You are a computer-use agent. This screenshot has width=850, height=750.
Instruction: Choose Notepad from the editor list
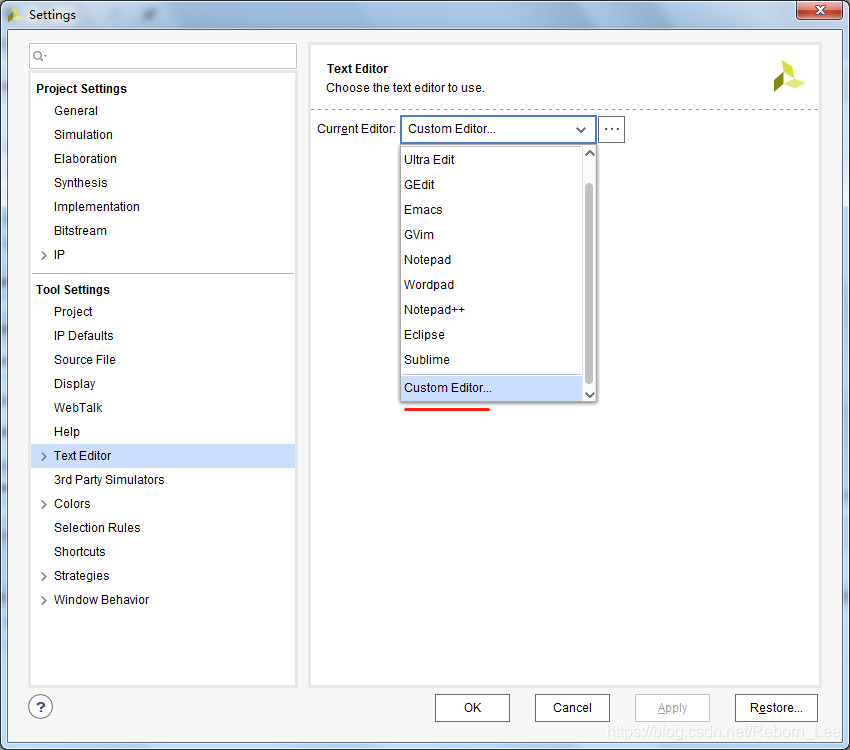491,260
